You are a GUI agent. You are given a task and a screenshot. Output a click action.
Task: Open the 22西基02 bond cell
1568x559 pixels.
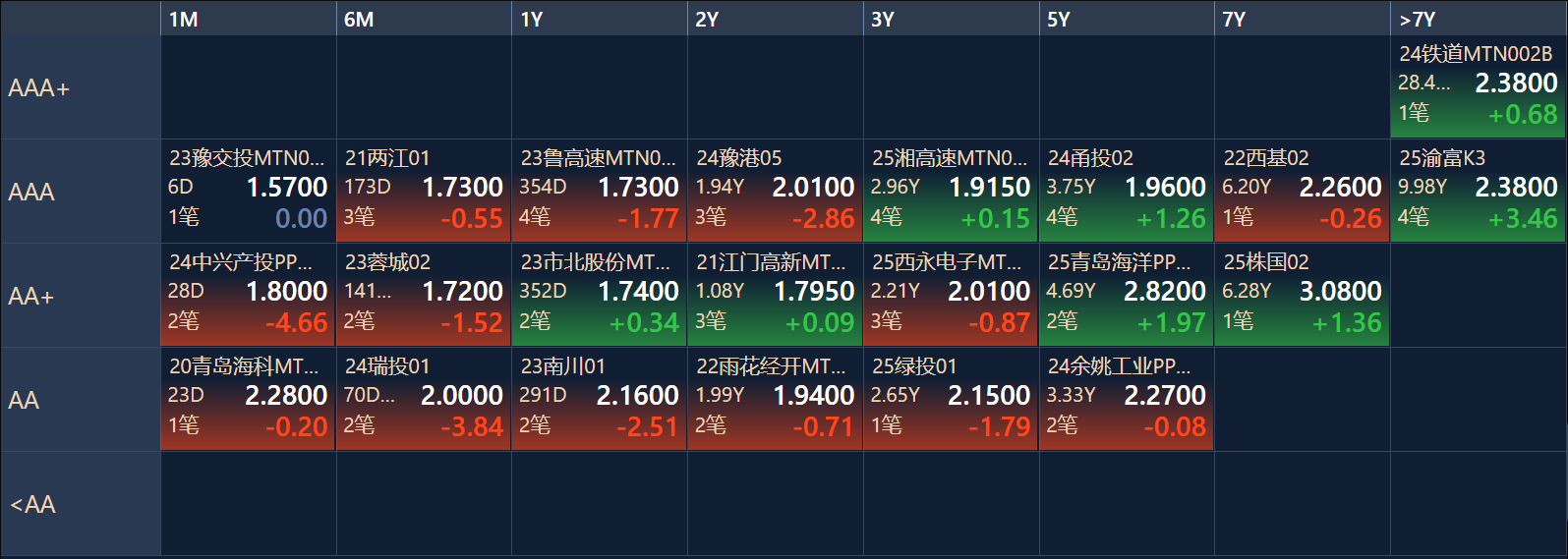point(1302,192)
